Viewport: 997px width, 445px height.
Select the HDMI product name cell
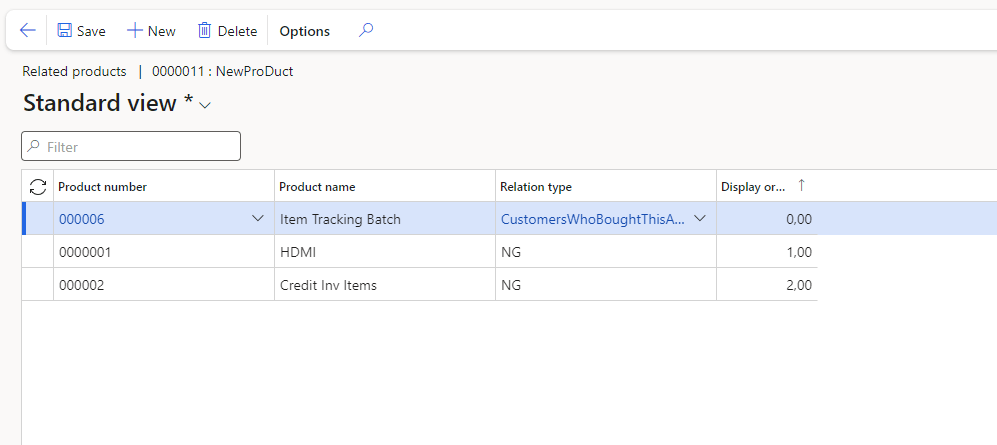click(384, 252)
